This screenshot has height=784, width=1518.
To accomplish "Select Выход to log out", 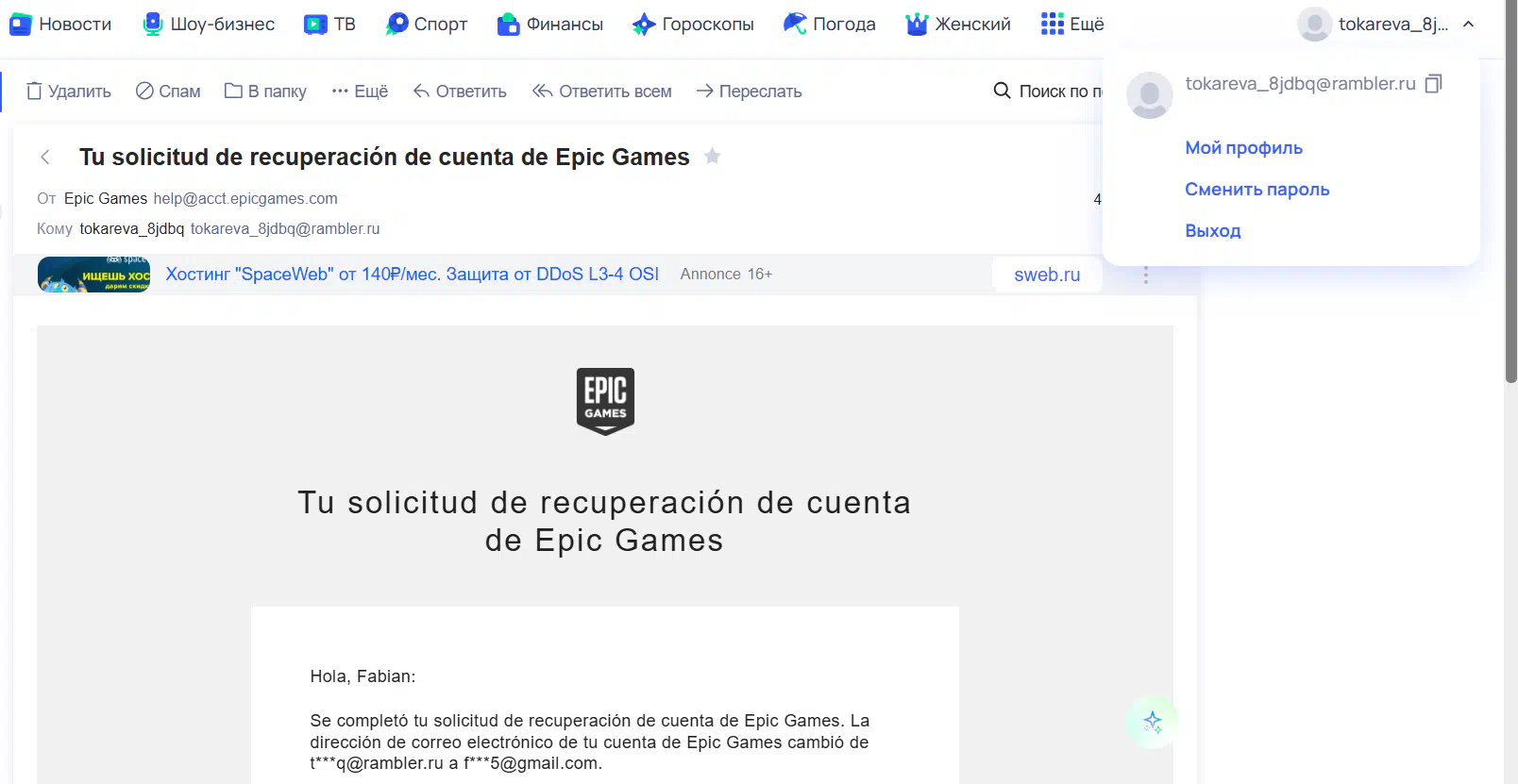I will (1212, 231).
